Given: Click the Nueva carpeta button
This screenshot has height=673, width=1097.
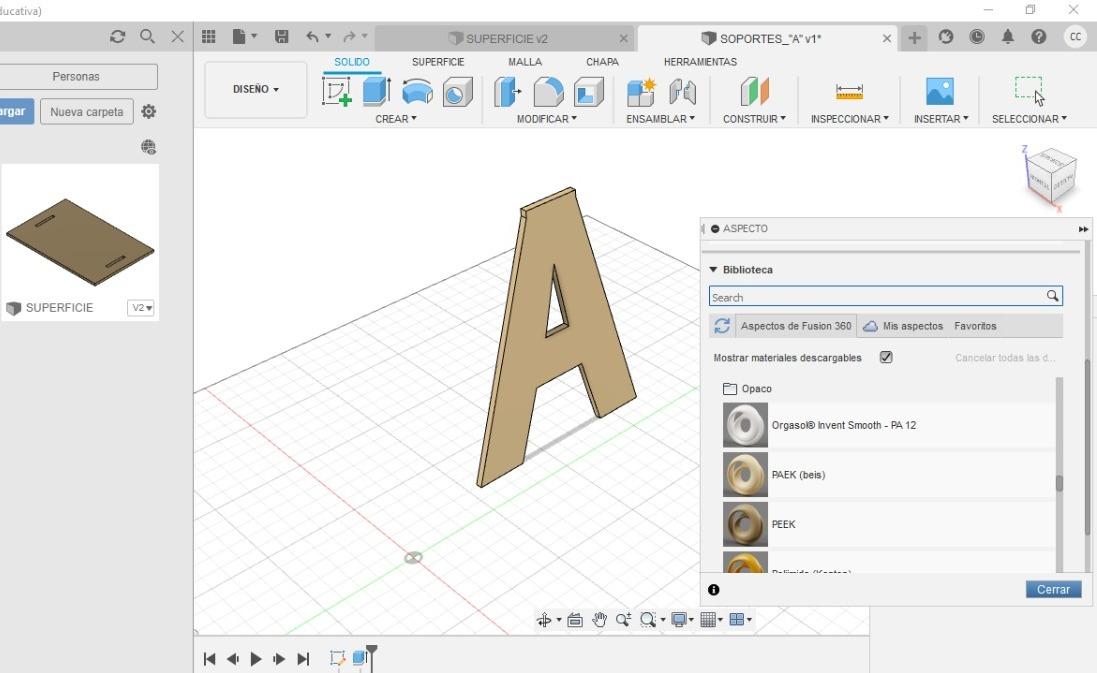Looking at the screenshot, I should pos(87,112).
